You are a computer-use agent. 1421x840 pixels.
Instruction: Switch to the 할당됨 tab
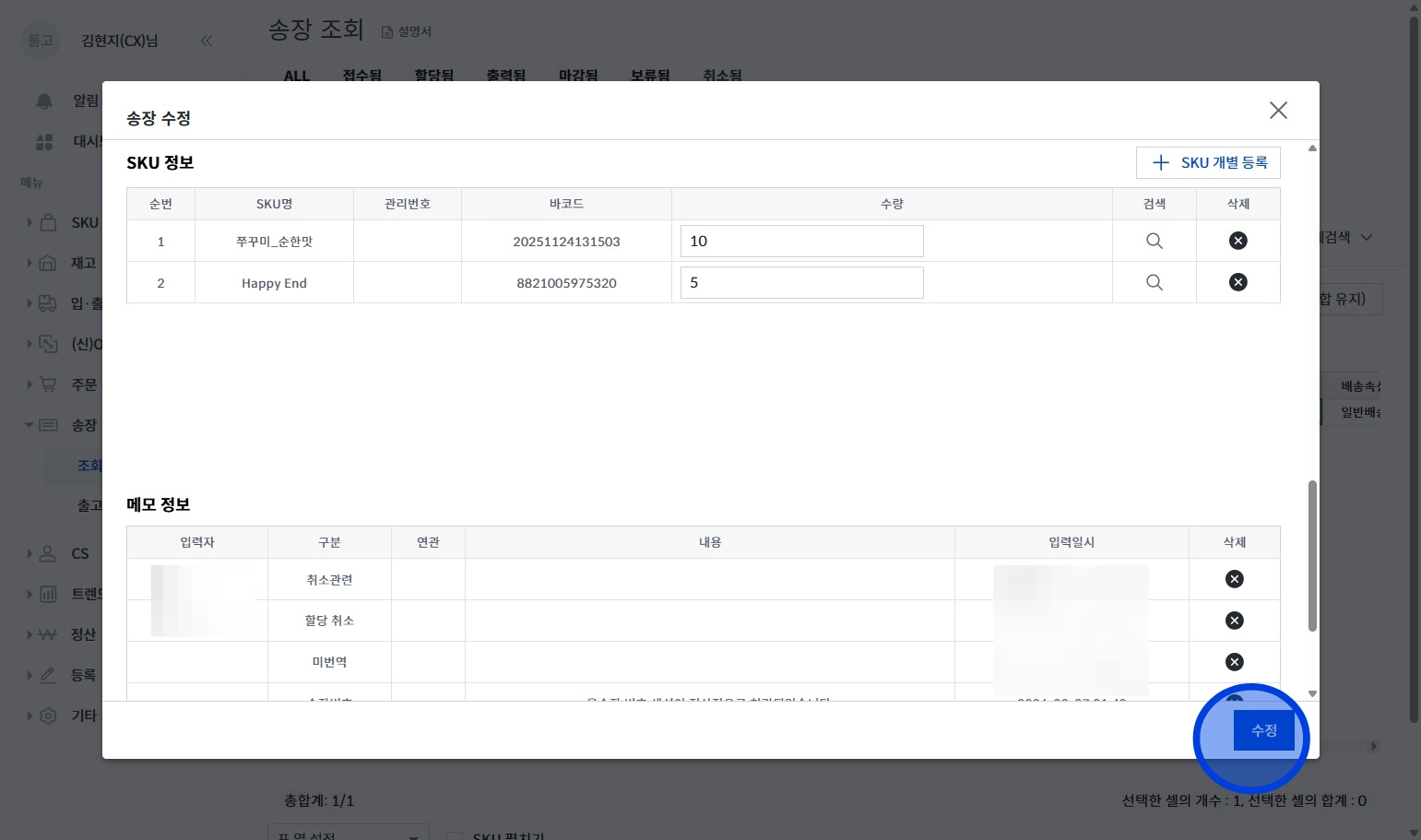434,76
